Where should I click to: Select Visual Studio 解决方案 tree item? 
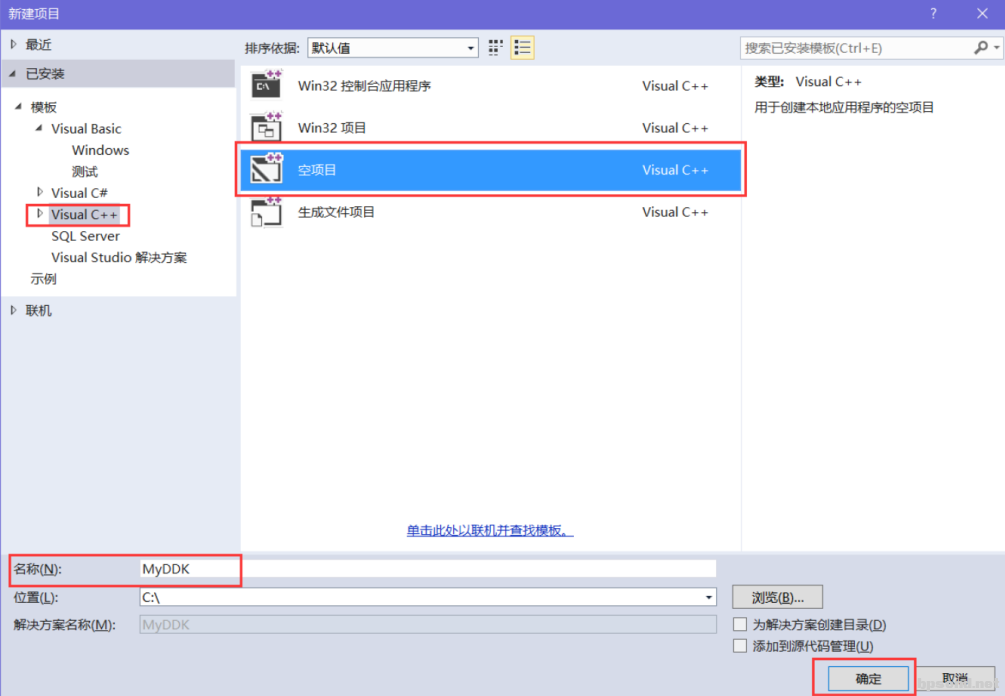(119, 258)
